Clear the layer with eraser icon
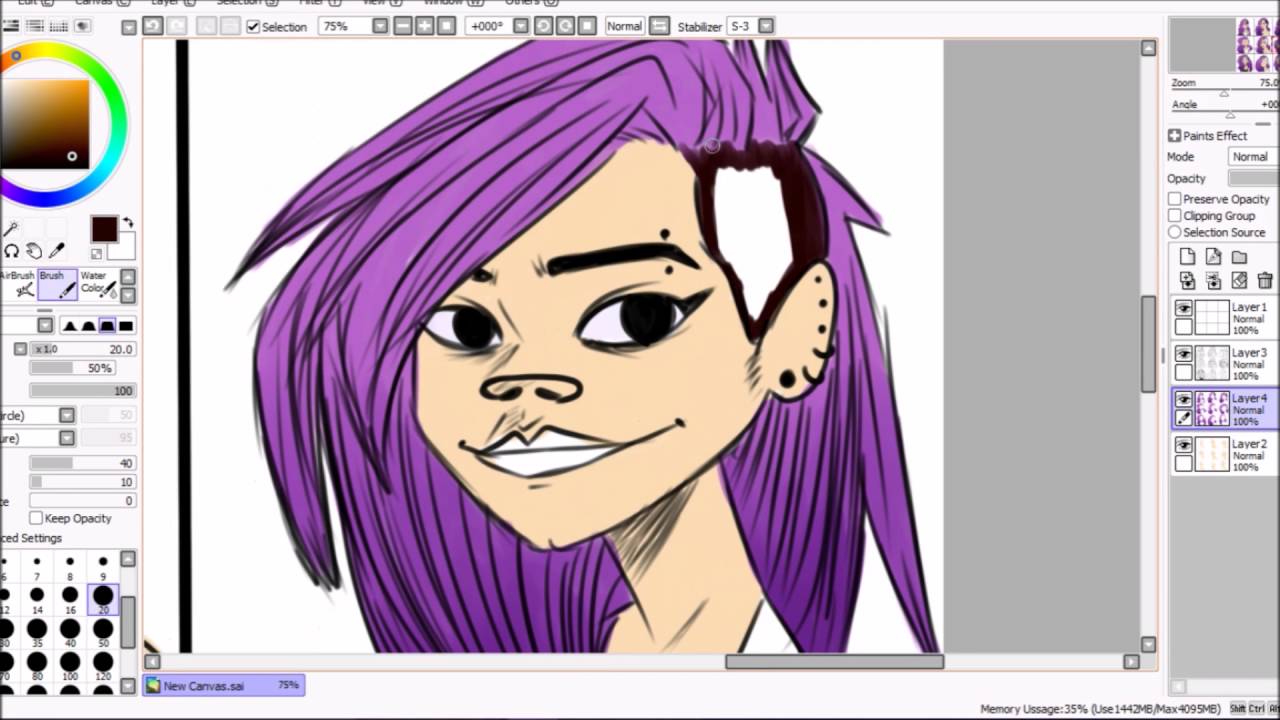This screenshot has width=1280, height=720. point(1239,281)
